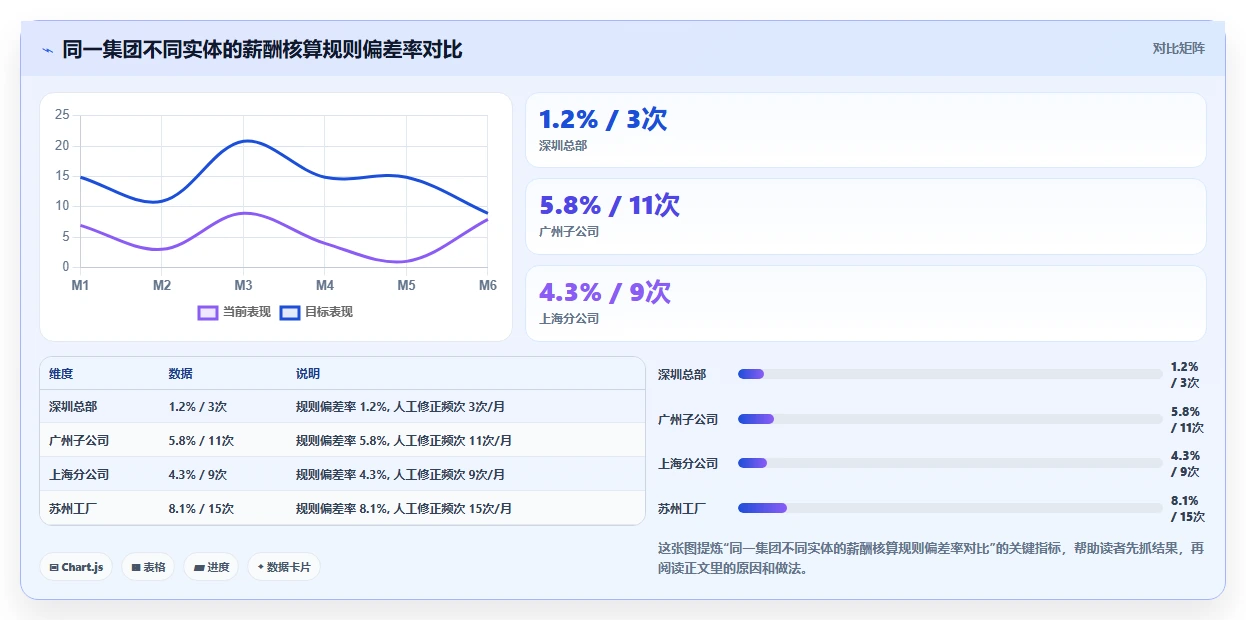Click the lightning icon beside the title
1246x620 pixels.
point(48,50)
